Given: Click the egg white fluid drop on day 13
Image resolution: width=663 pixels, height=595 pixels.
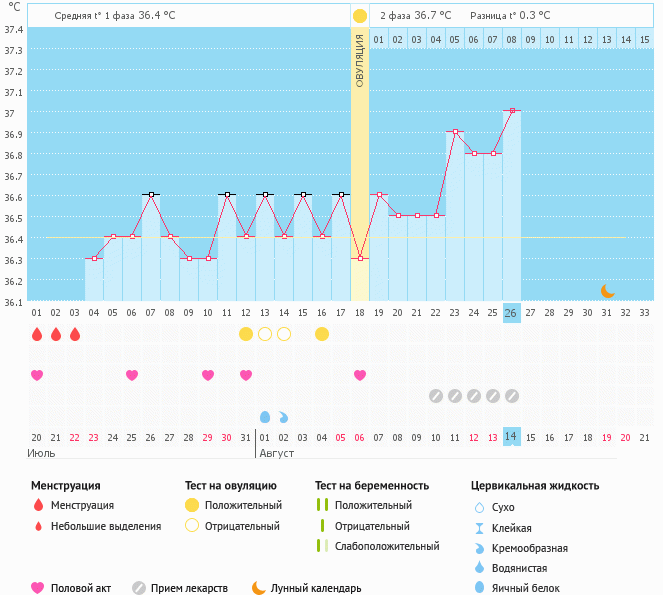Looking at the screenshot, I should click(265, 416).
